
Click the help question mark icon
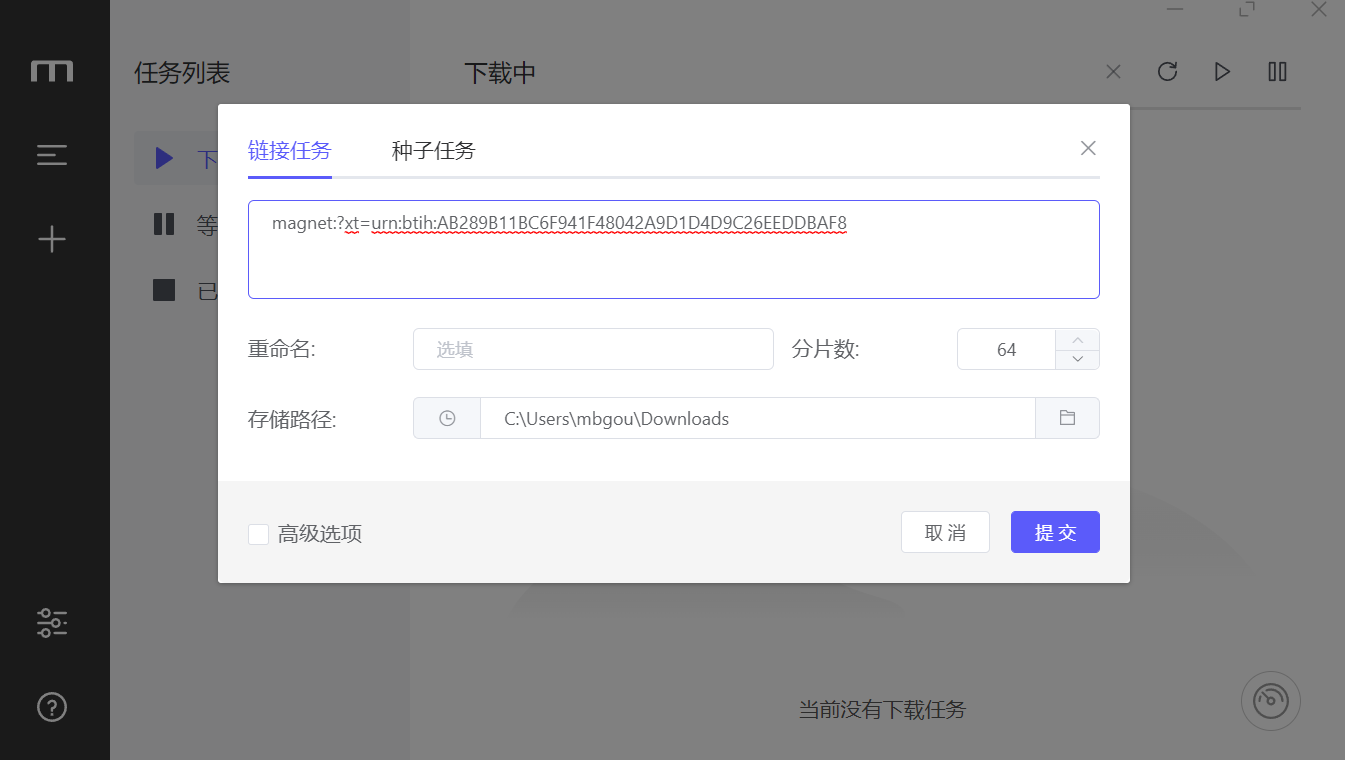(52, 707)
